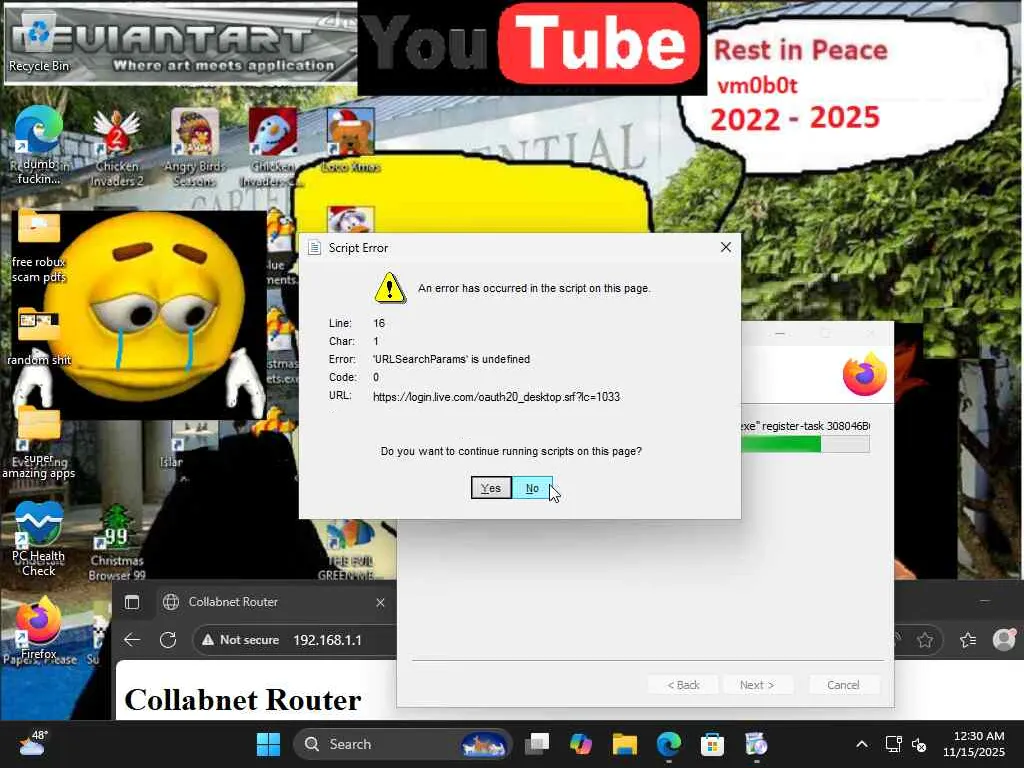Click the URL text in Script Error

[496, 396]
